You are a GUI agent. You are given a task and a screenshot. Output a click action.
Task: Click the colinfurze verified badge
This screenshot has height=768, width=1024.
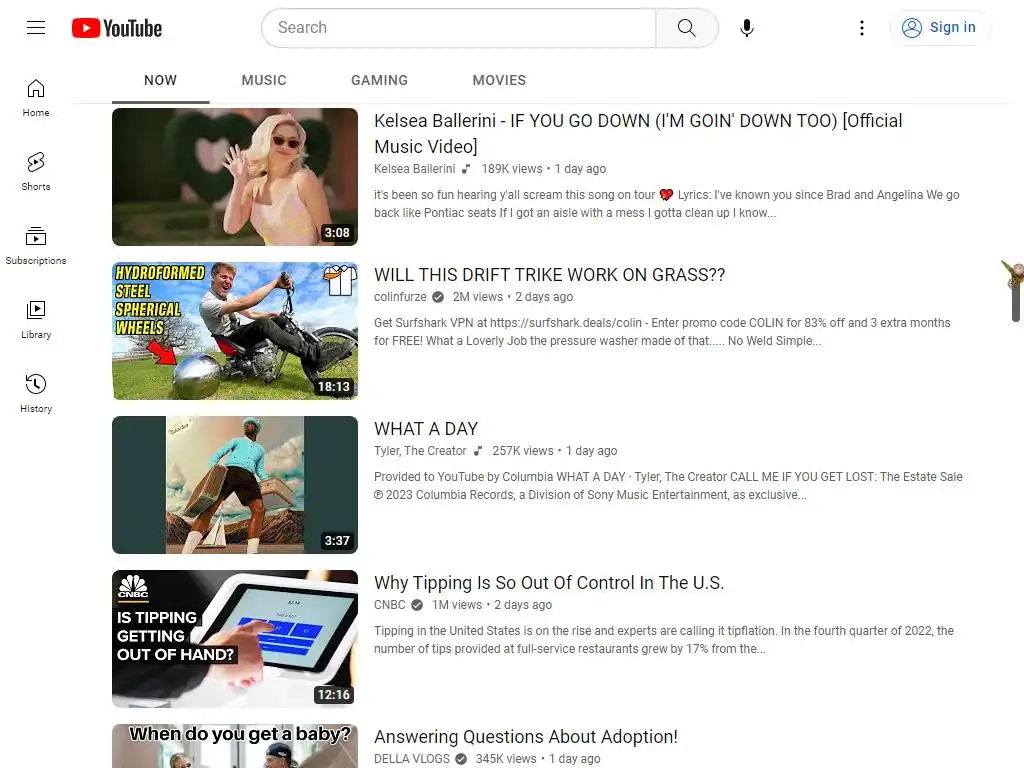click(x=438, y=297)
